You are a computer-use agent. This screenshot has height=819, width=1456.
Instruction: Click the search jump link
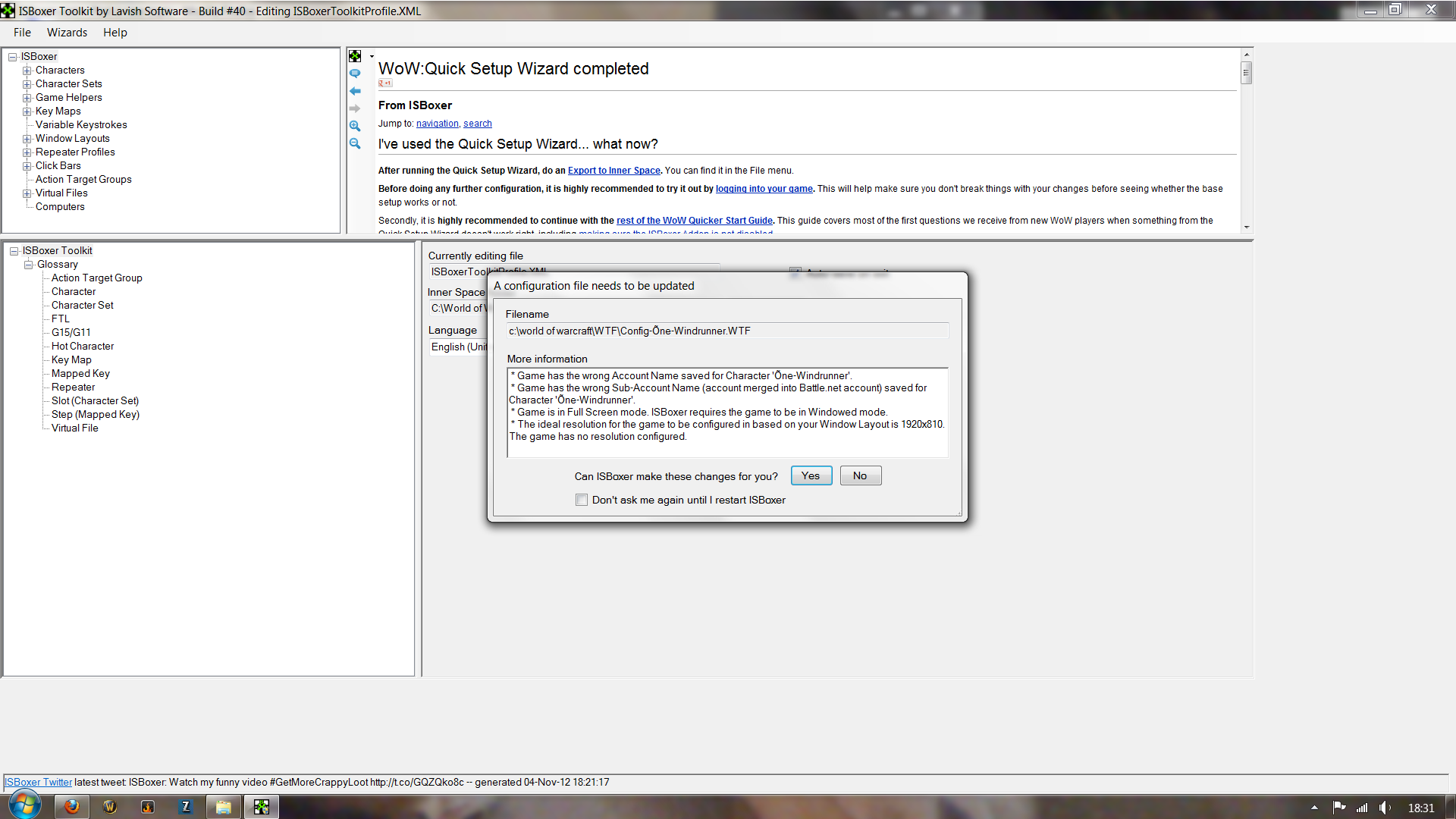478,124
